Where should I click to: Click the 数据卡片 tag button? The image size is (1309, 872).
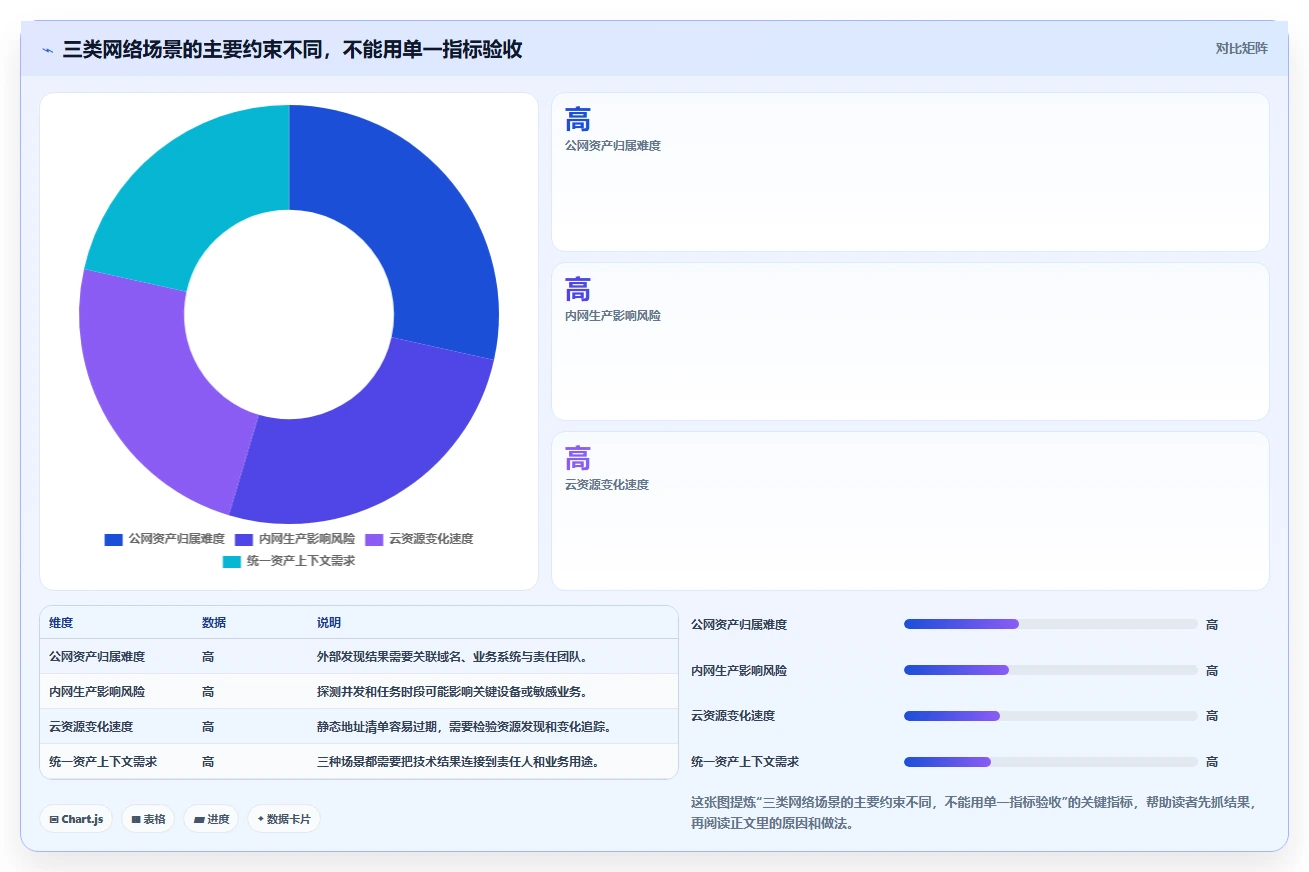pyautogui.click(x=284, y=819)
